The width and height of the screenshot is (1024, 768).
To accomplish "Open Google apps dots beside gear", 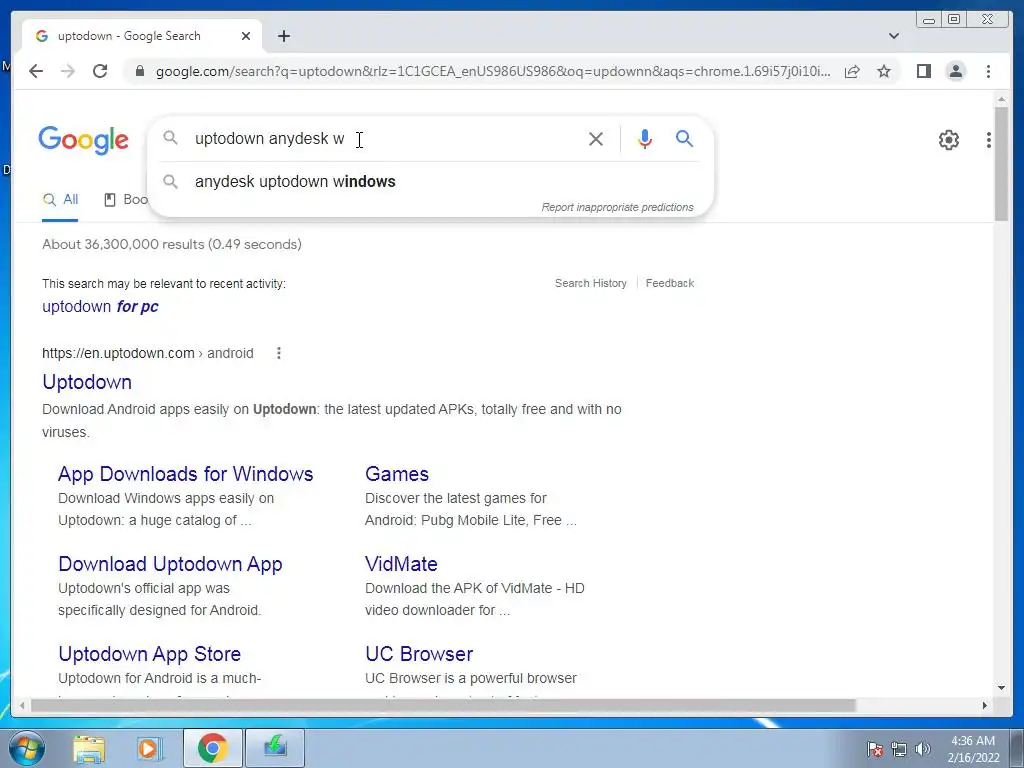I will coord(989,140).
